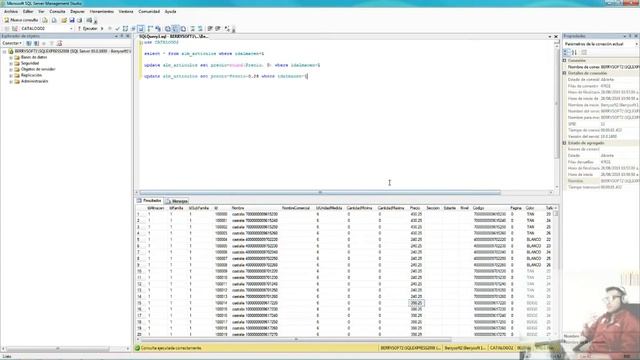Toggle the Results to Grid icon
Viewport: 640px width, 360px height.
click(176, 29)
